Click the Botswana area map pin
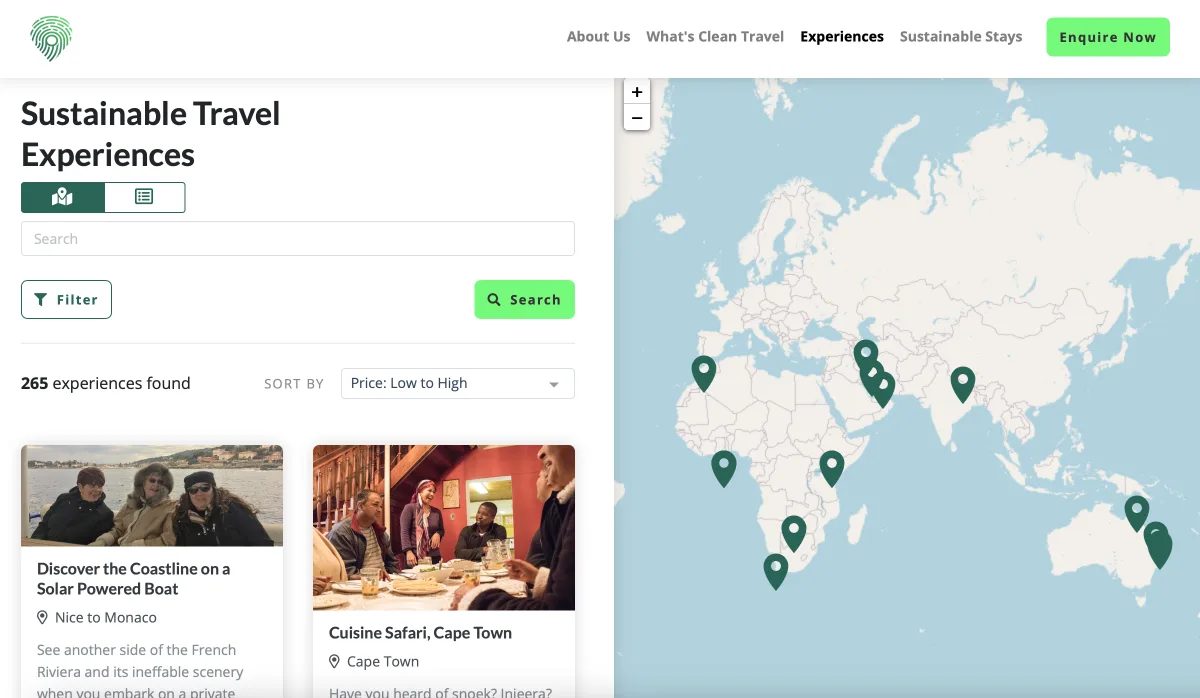1200x698 pixels. point(794,533)
